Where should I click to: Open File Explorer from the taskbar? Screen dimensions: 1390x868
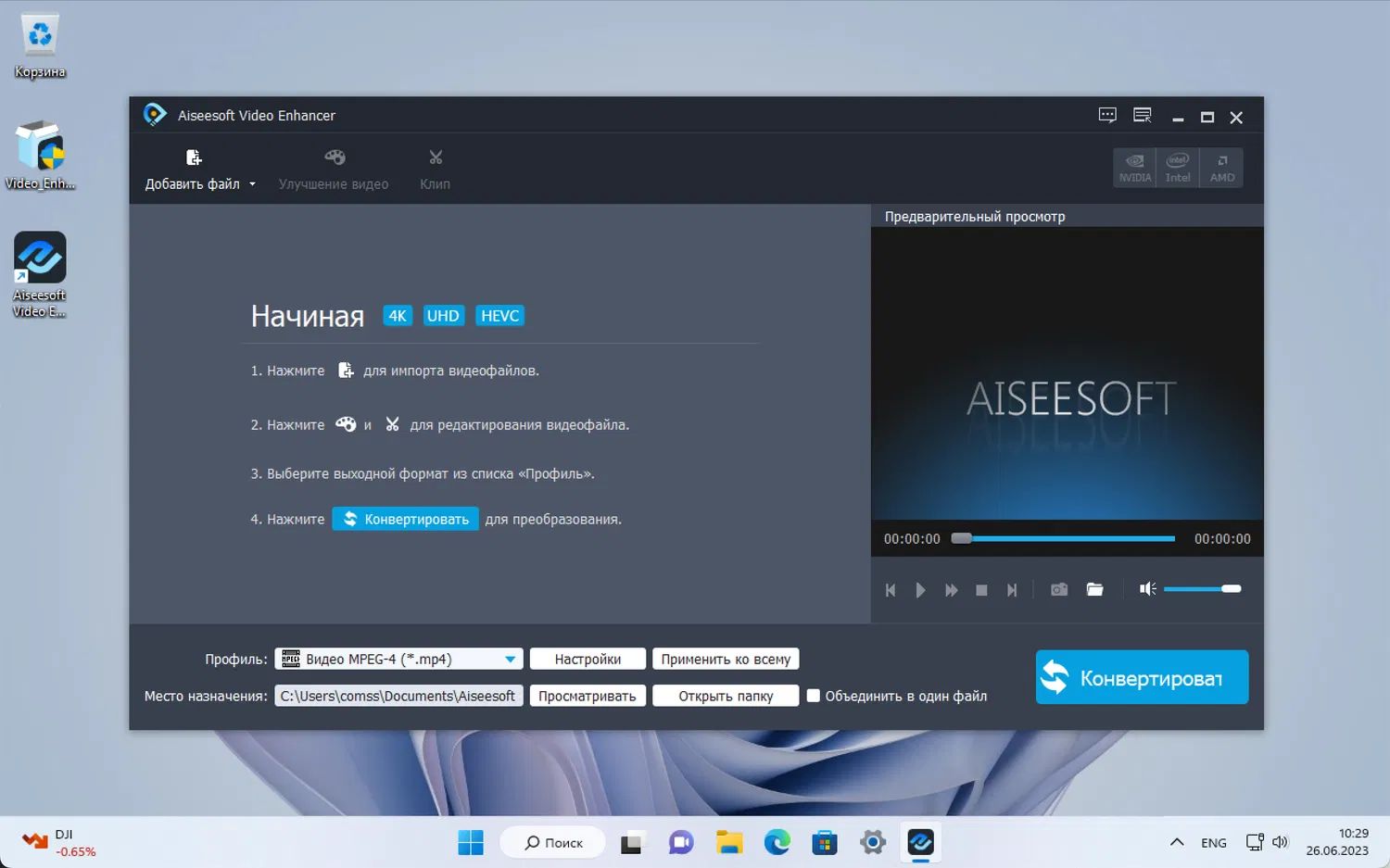coord(729,842)
